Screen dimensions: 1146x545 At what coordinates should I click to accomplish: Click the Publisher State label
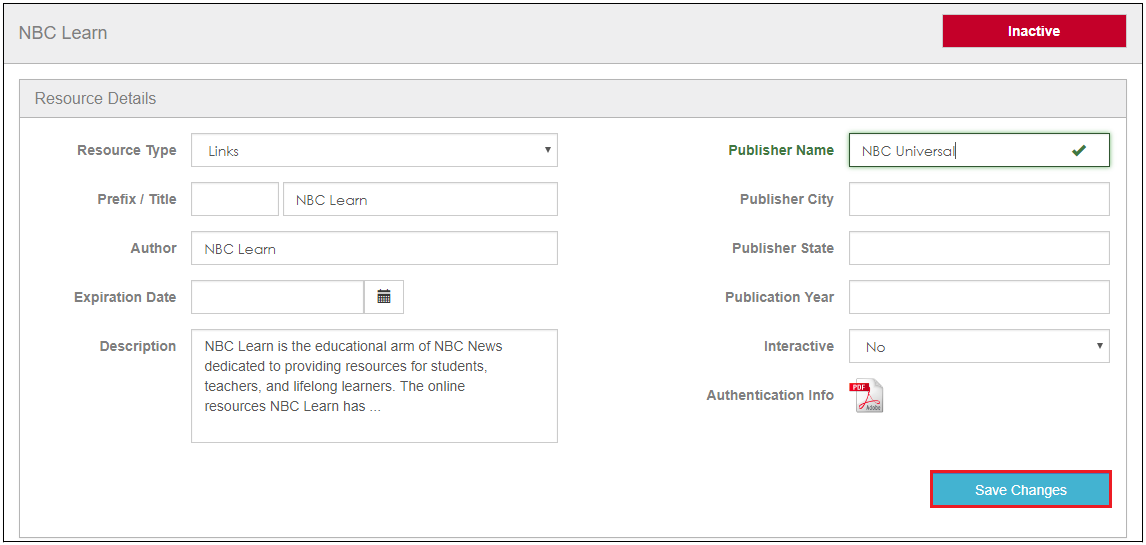[x=783, y=248]
